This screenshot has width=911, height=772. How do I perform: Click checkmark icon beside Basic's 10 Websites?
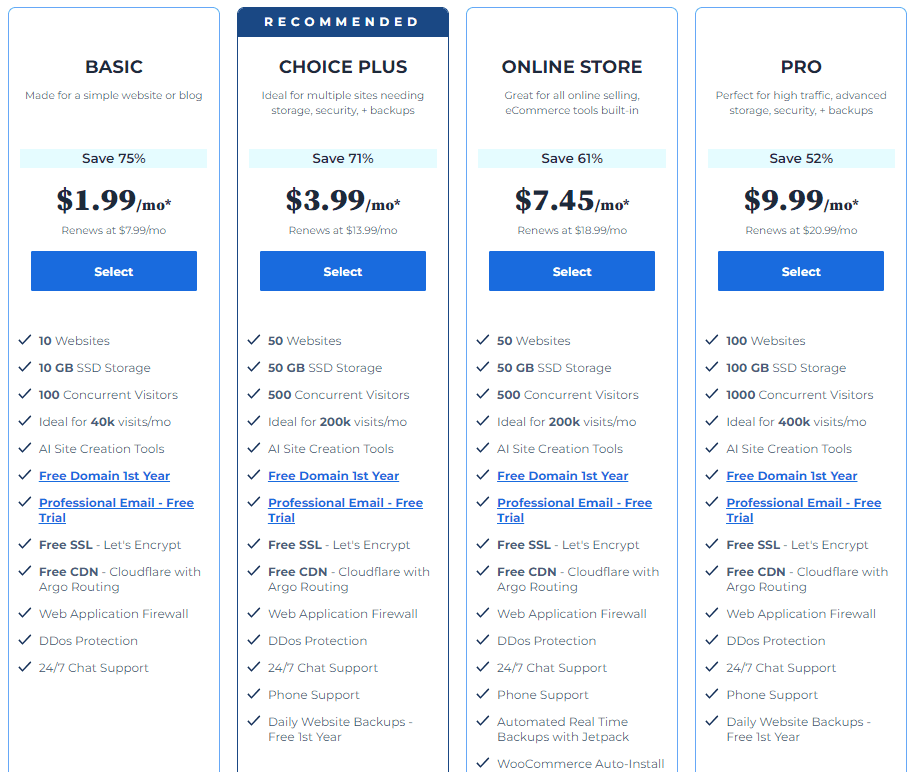click(24, 340)
